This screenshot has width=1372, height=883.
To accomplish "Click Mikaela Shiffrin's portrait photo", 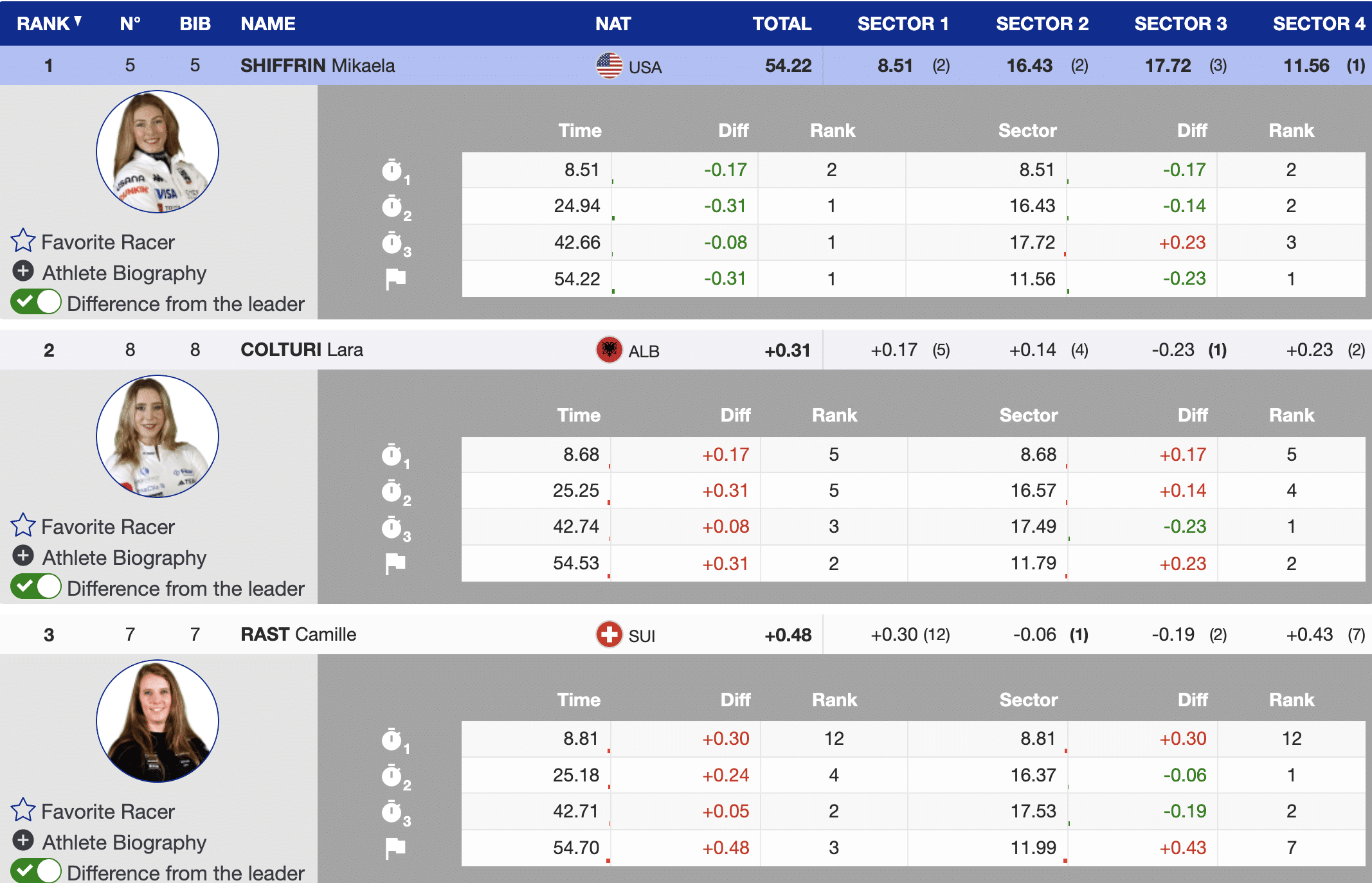I will pyautogui.click(x=158, y=152).
